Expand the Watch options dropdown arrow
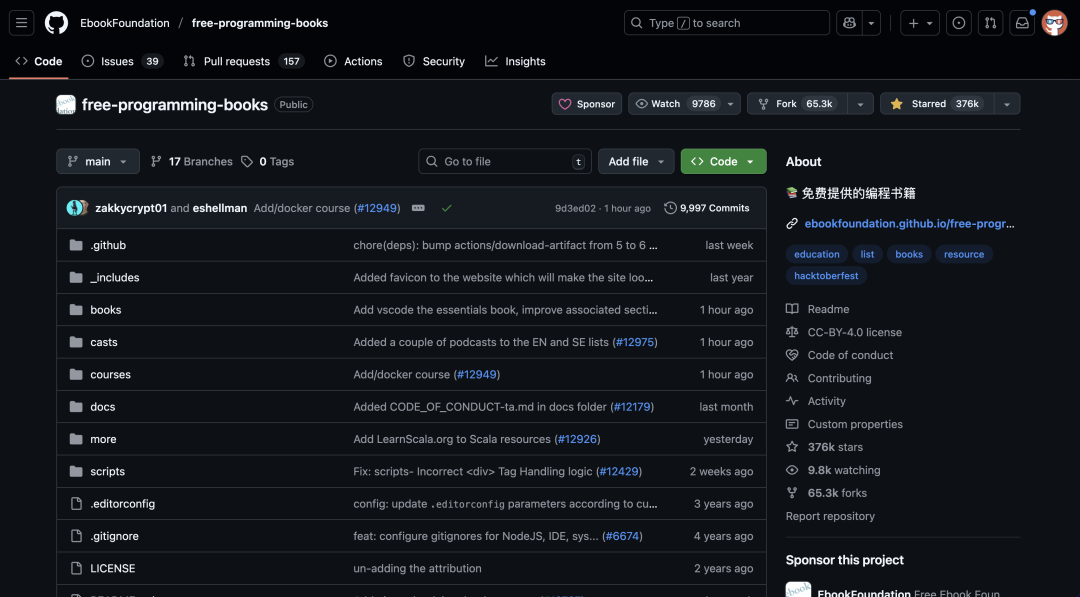The height and width of the screenshot is (597, 1080). pyautogui.click(x=731, y=104)
